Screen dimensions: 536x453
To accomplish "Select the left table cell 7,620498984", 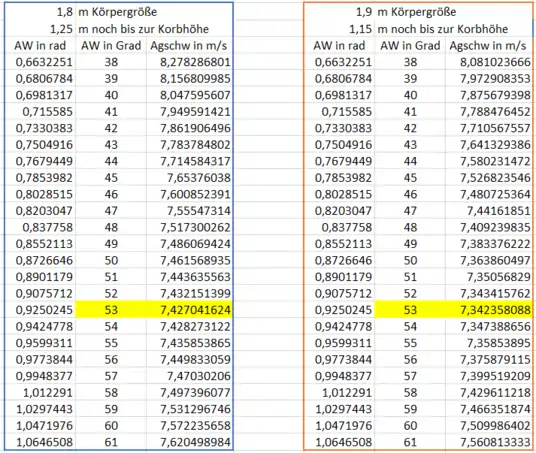I will coord(189,442).
